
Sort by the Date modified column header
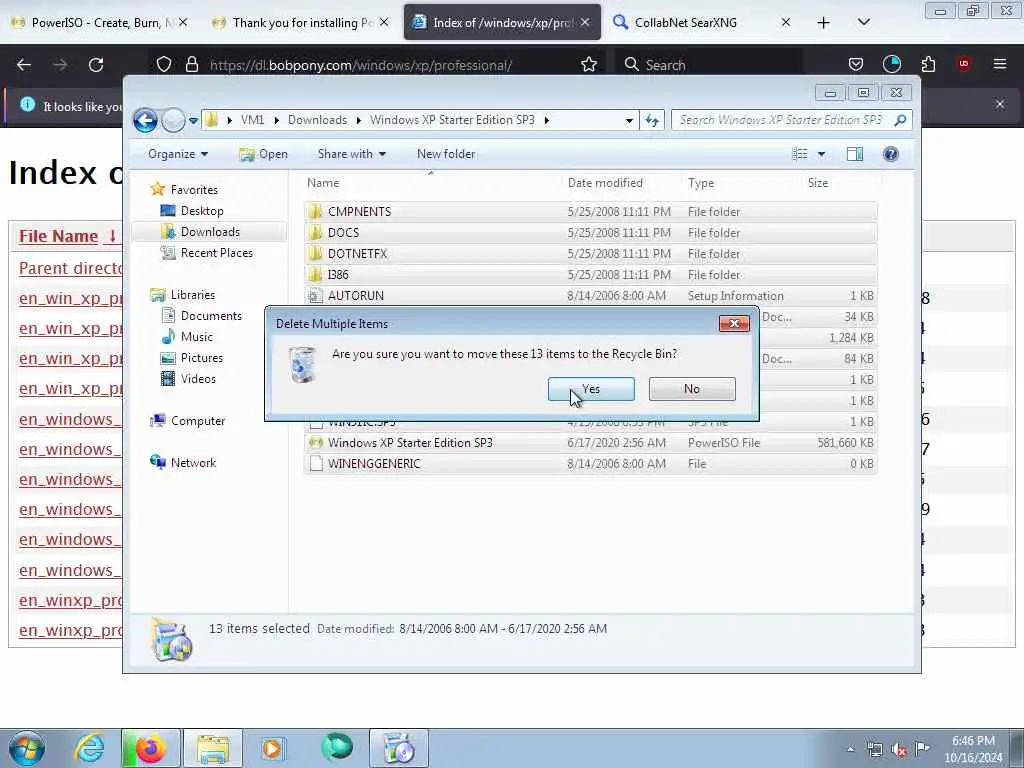(x=605, y=183)
